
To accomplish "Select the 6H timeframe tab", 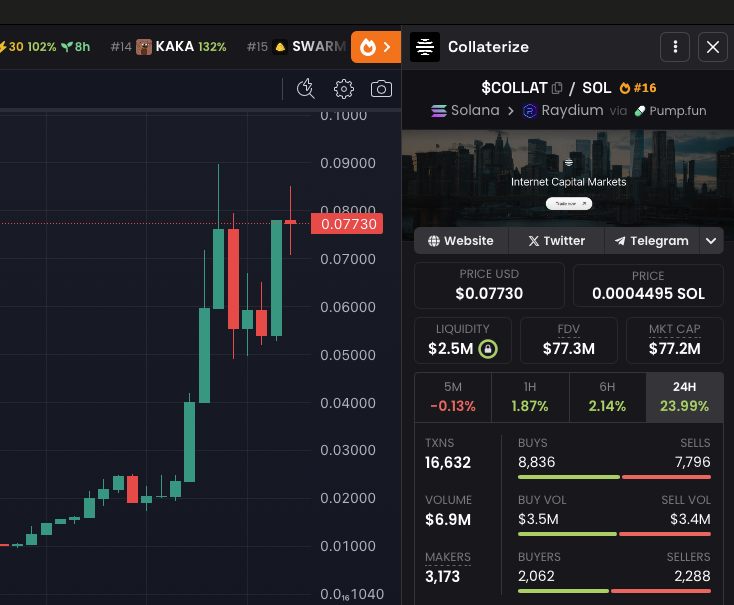I will [x=608, y=398].
